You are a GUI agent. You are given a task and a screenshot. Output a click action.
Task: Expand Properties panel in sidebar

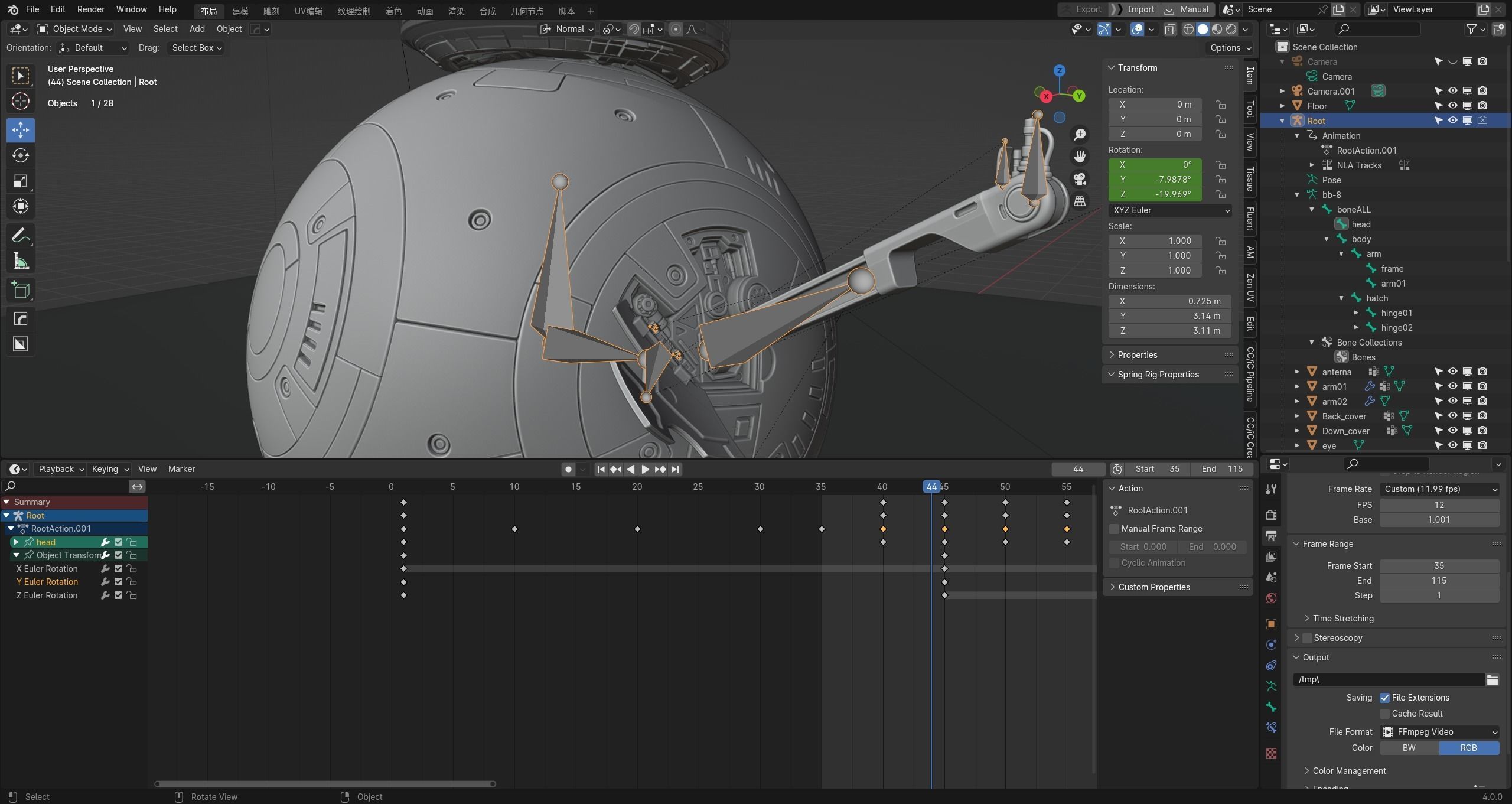tap(1137, 355)
